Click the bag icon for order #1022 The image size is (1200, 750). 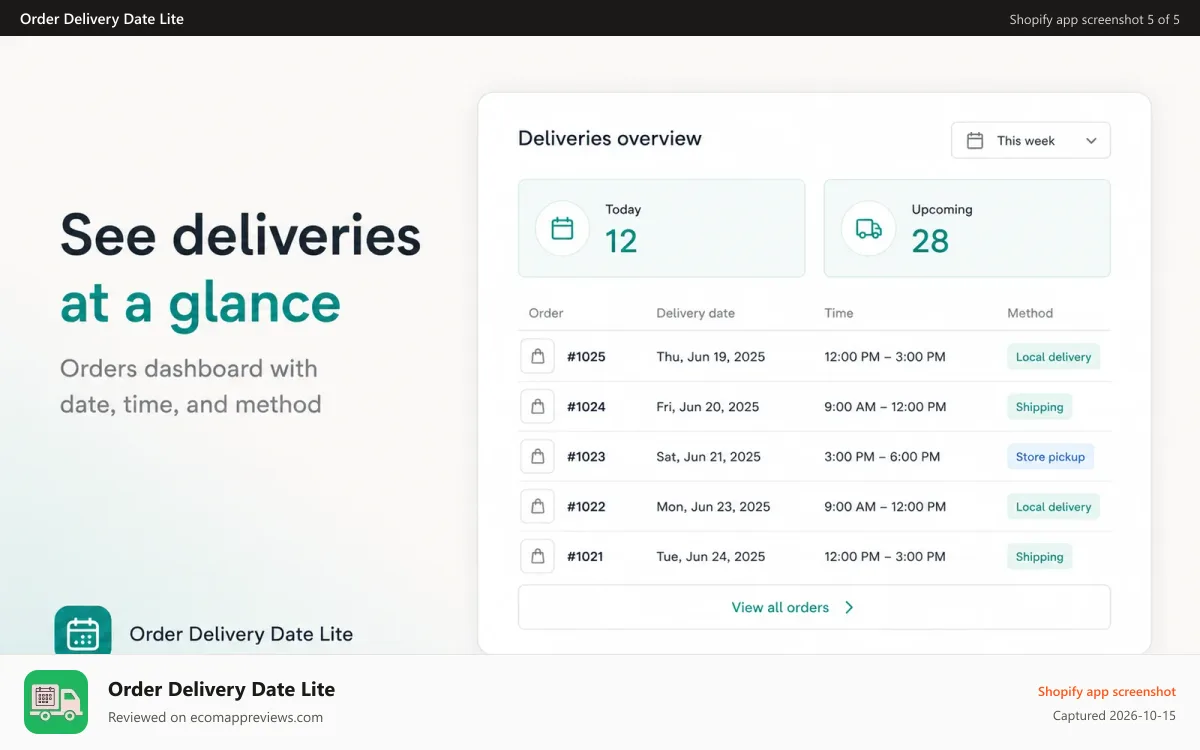537,506
